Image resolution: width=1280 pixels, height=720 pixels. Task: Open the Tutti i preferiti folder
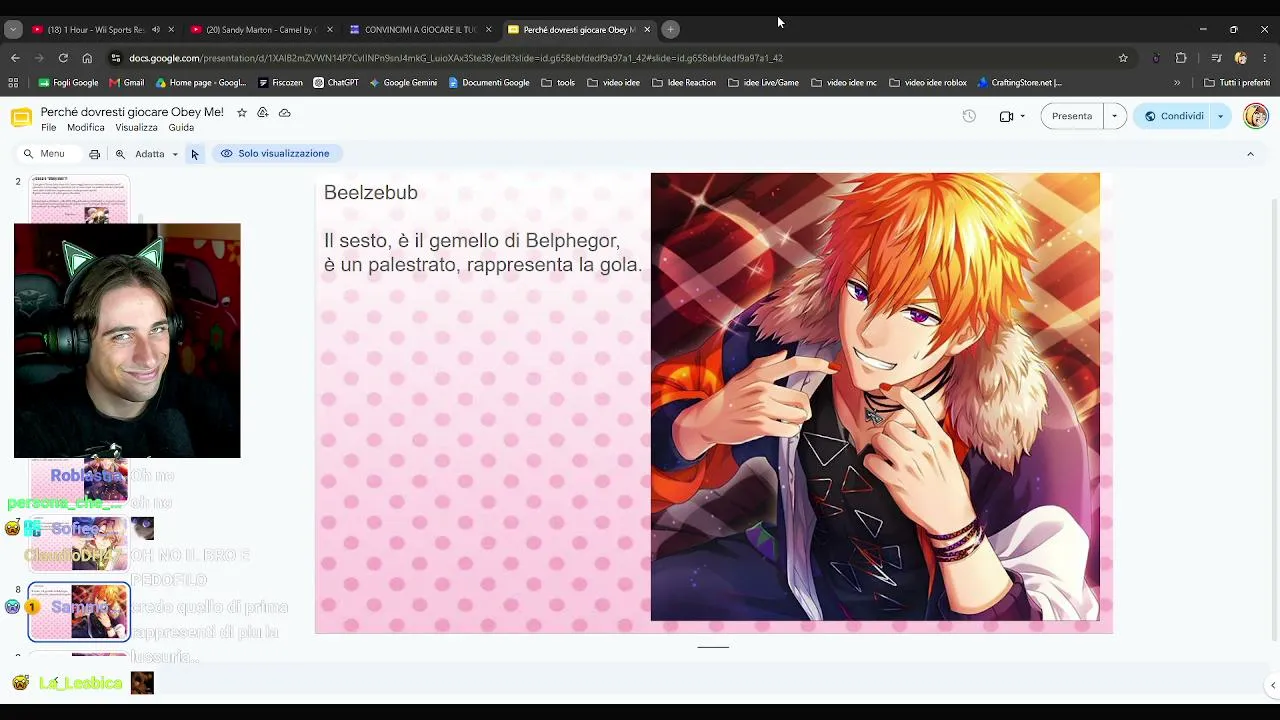pos(1237,83)
